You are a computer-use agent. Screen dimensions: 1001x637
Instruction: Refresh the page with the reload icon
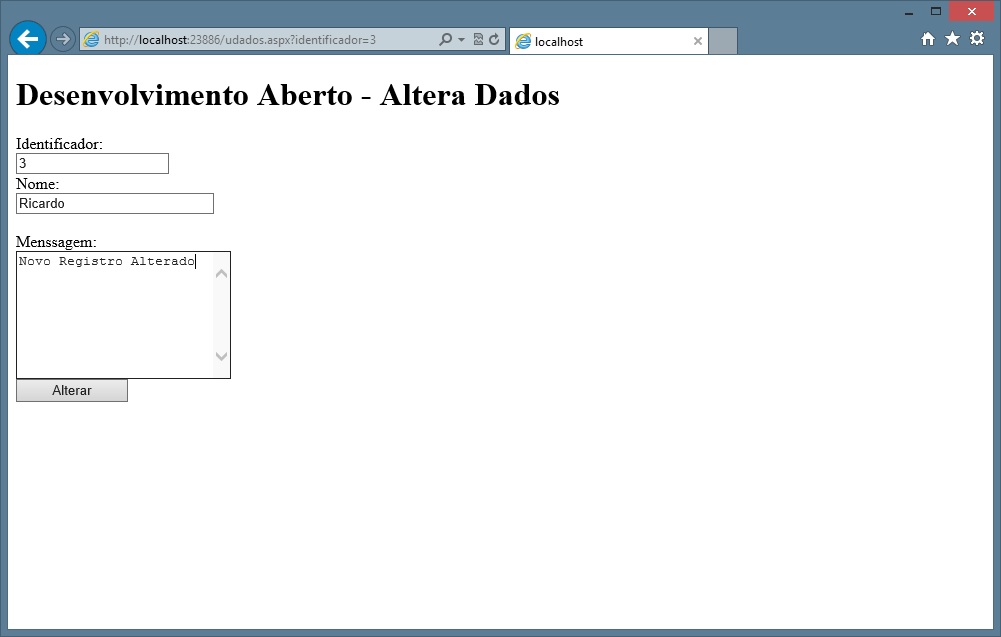tap(494, 40)
